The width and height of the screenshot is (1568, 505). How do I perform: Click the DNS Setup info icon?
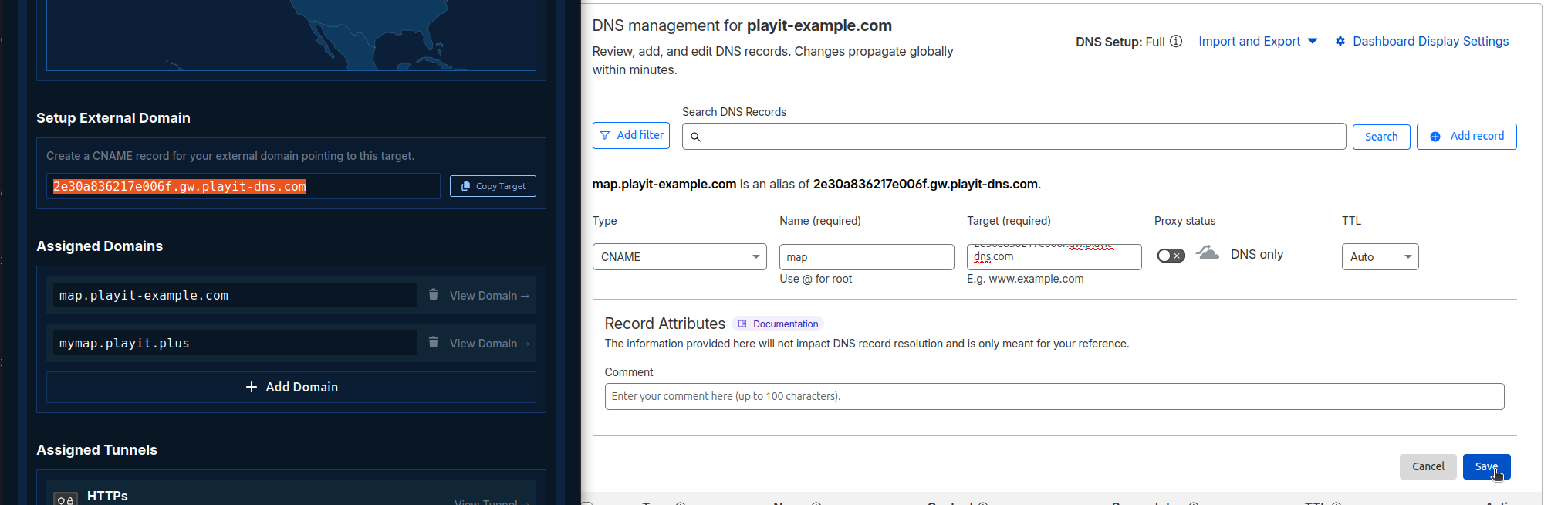[x=1176, y=41]
